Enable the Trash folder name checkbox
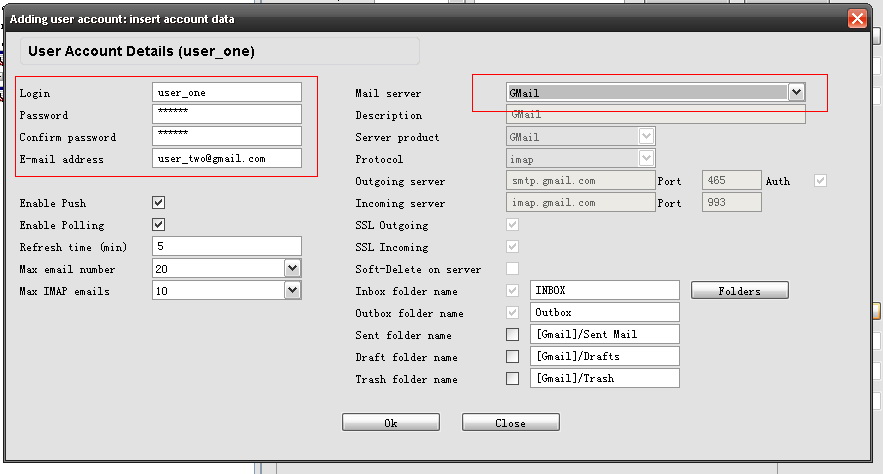 (512, 378)
